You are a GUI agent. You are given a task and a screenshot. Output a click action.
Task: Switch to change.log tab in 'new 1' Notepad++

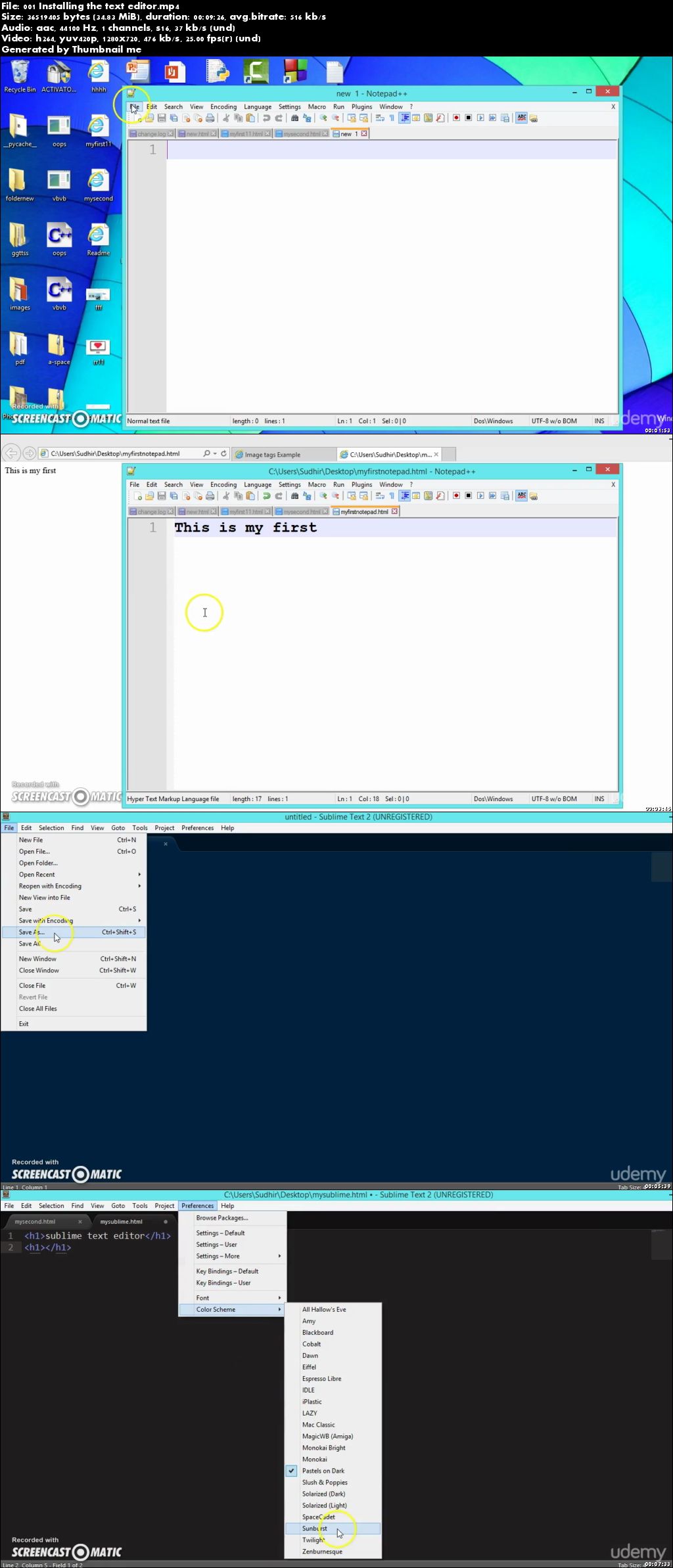click(151, 133)
